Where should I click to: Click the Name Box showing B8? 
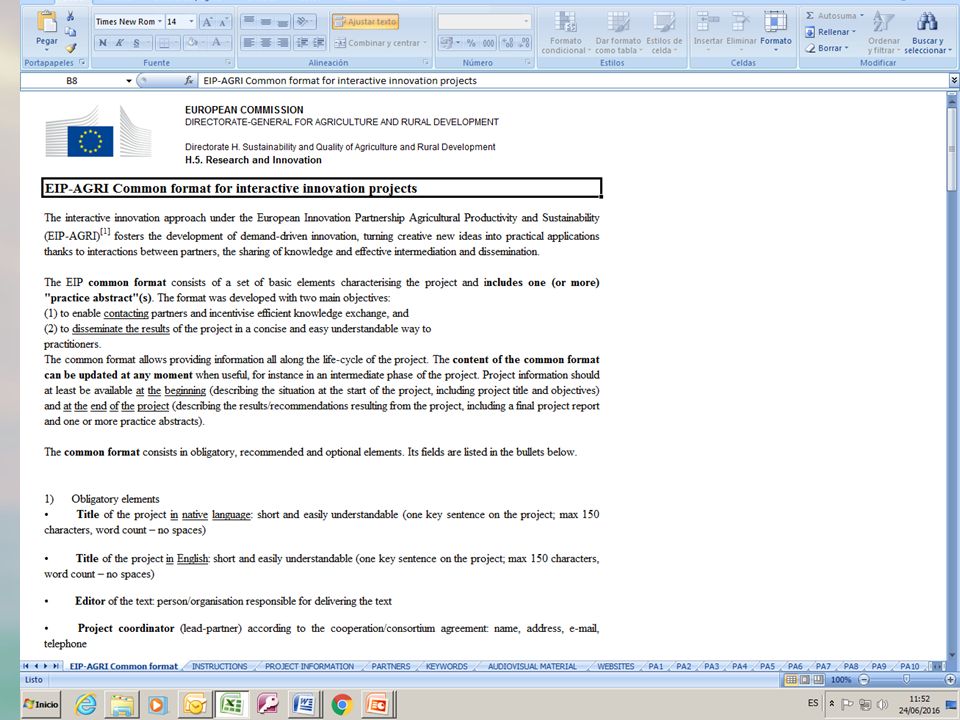(72, 80)
